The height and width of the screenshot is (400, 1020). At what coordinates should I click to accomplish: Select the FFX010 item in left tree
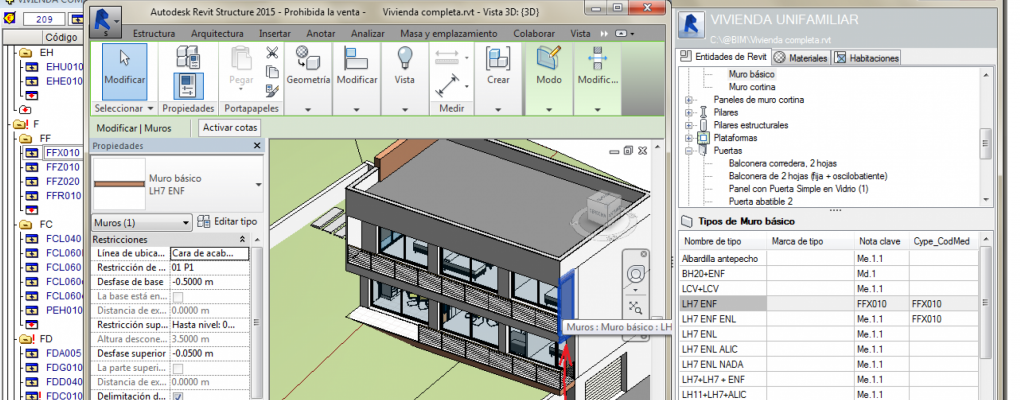(62, 153)
